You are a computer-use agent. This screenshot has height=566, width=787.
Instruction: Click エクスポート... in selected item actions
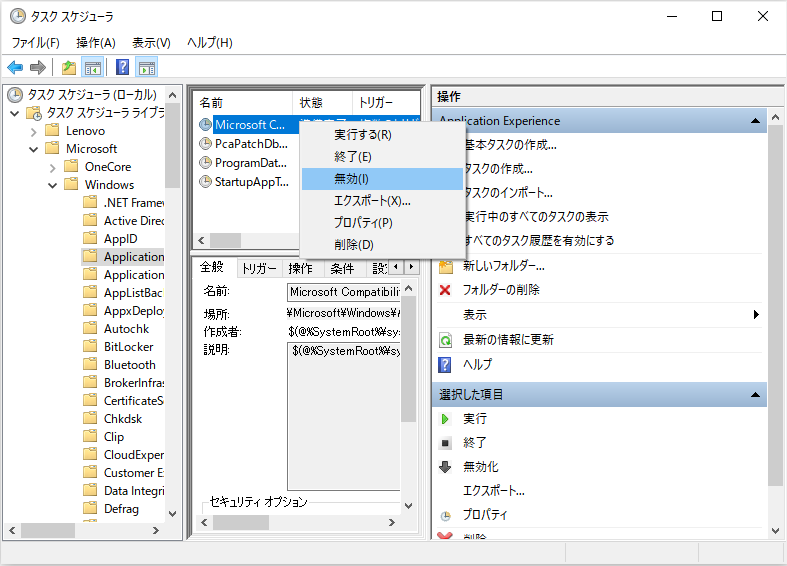click(493, 491)
